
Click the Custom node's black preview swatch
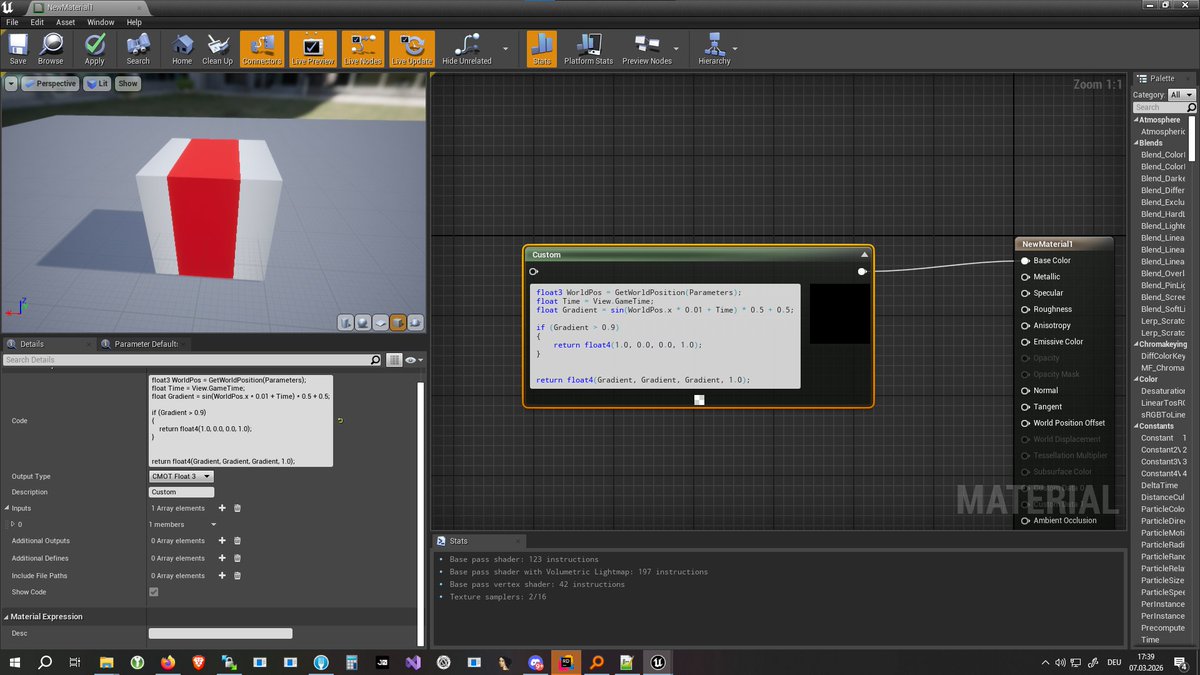(x=839, y=314)
